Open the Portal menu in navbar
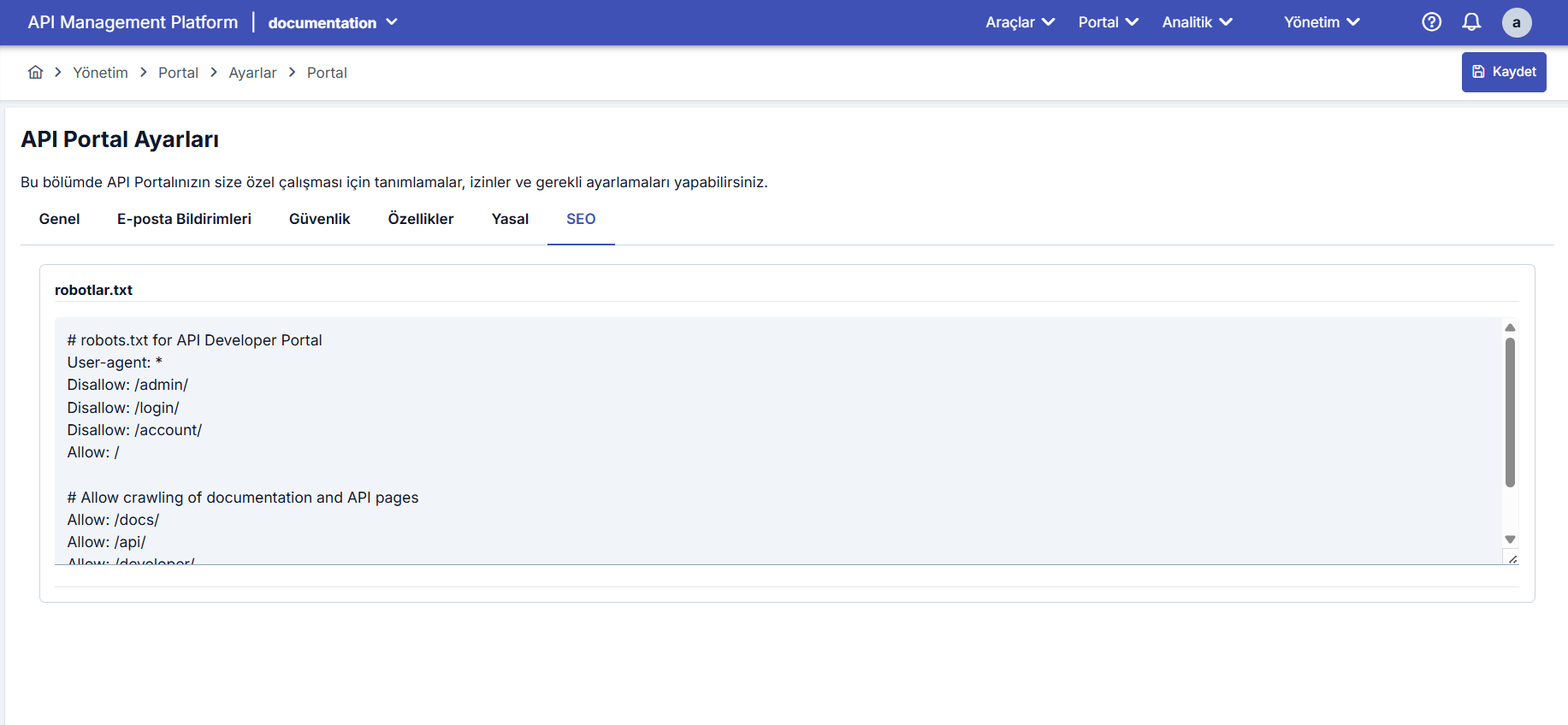Screen dimensions: 1568x725 1108,22
